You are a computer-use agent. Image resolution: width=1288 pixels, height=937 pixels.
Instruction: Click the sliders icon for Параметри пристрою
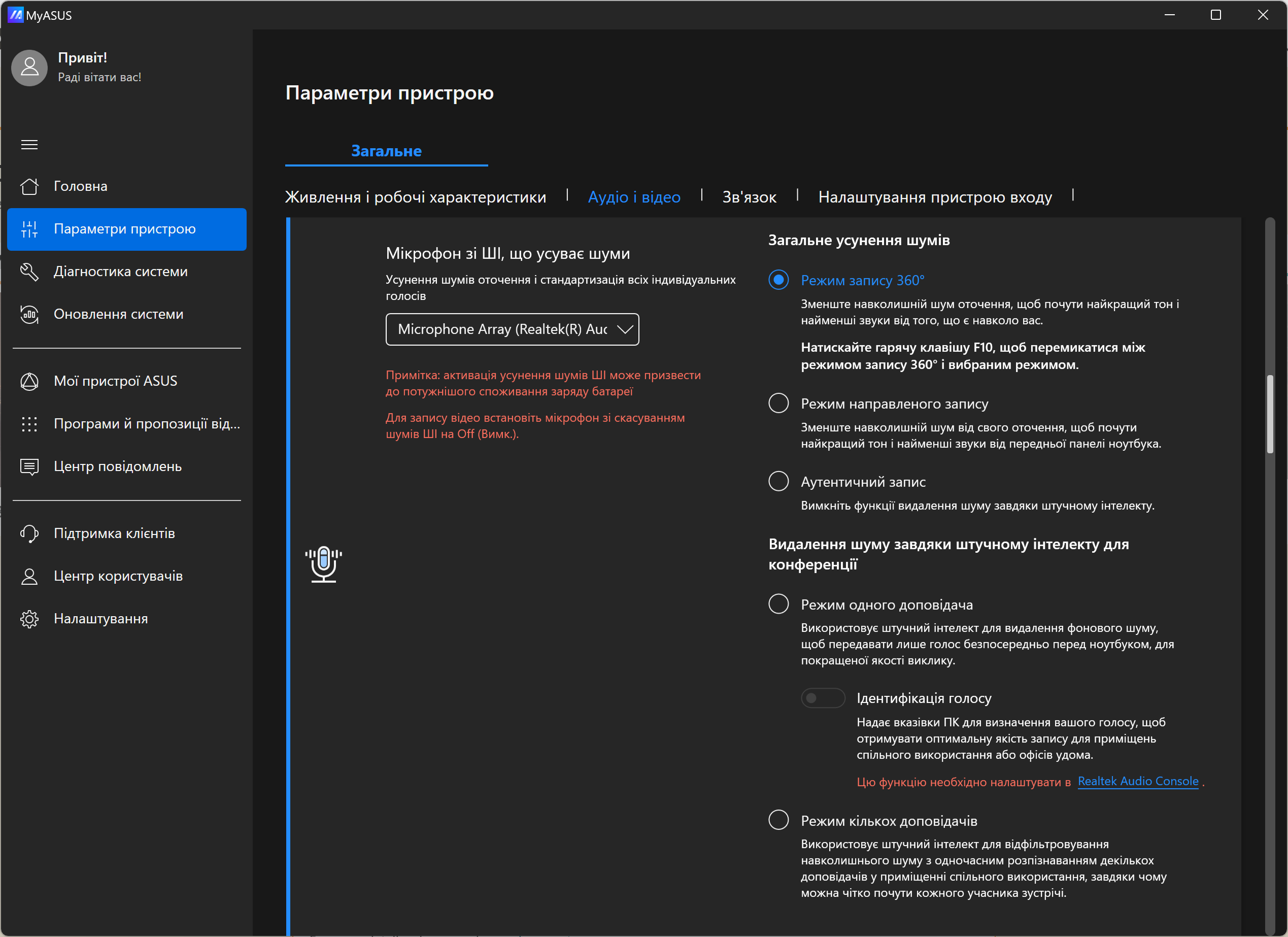(29, 229)
